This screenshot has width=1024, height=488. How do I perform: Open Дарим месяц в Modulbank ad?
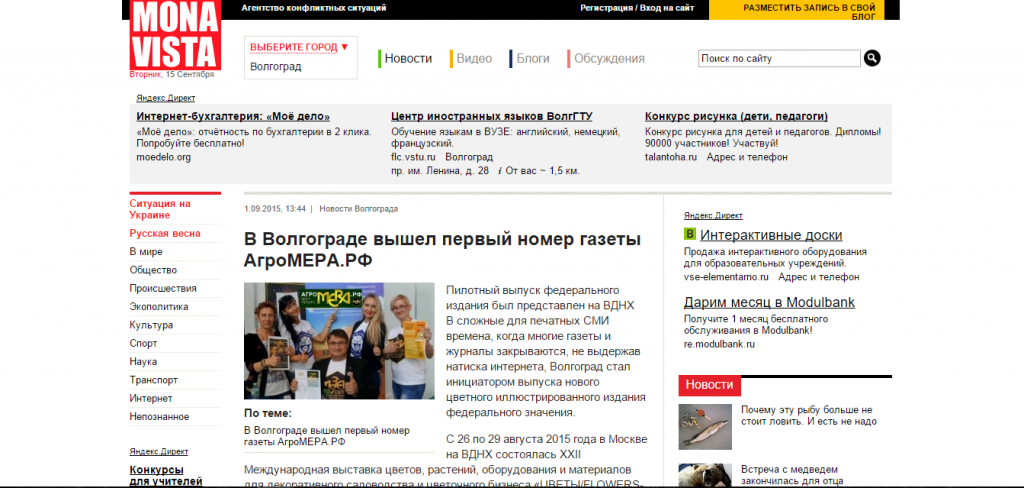pos(769,302)
